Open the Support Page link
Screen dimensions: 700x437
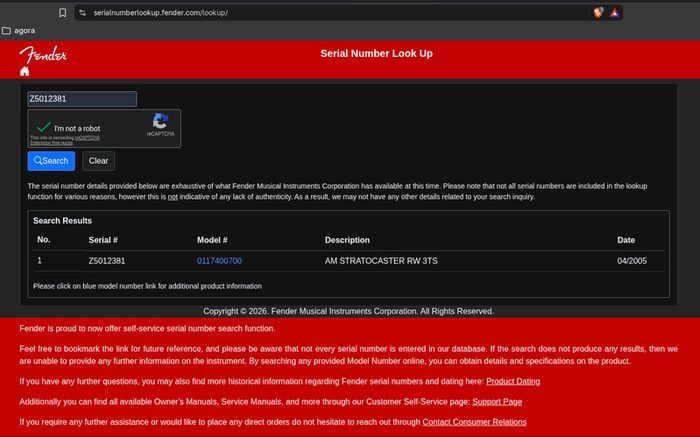coord(497,402)
